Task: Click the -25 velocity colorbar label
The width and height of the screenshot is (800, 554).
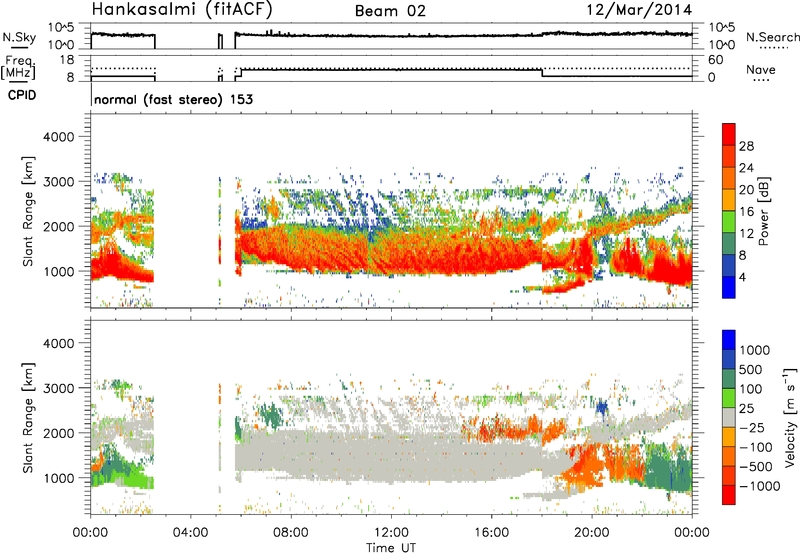Action: click(x=751, y=428)
